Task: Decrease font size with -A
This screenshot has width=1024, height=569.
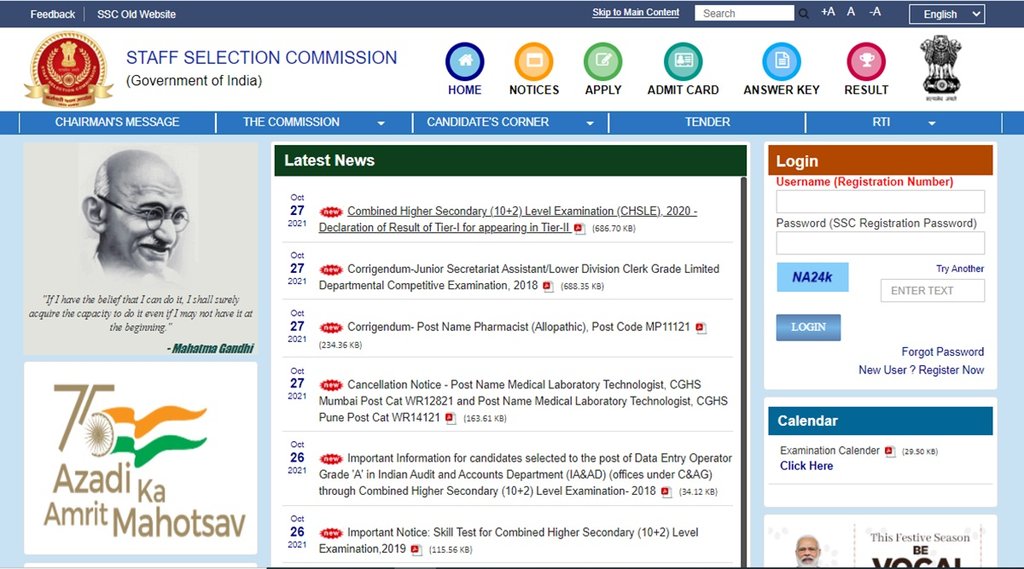Action: 875,12
